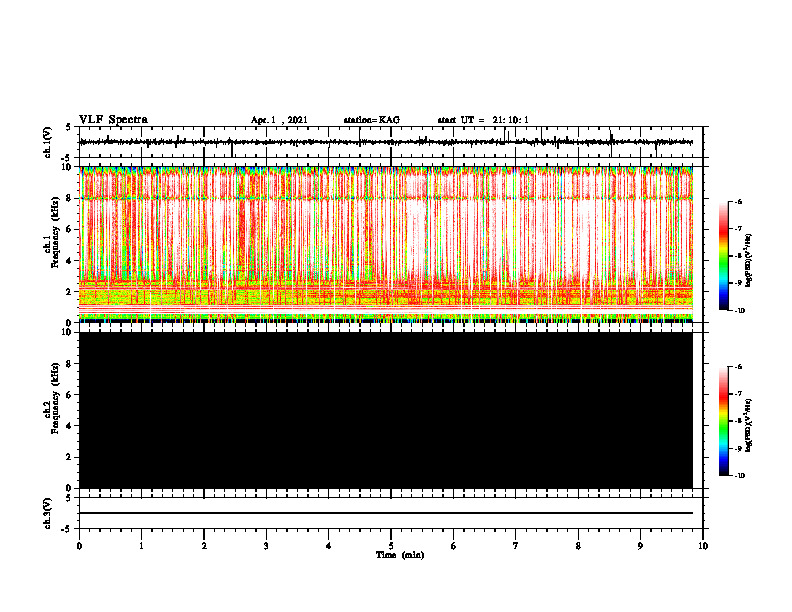Screen dimensions: 792x612
Task: Select the date text "Apr. 1 , 2021"
Action: pos(279,120)
